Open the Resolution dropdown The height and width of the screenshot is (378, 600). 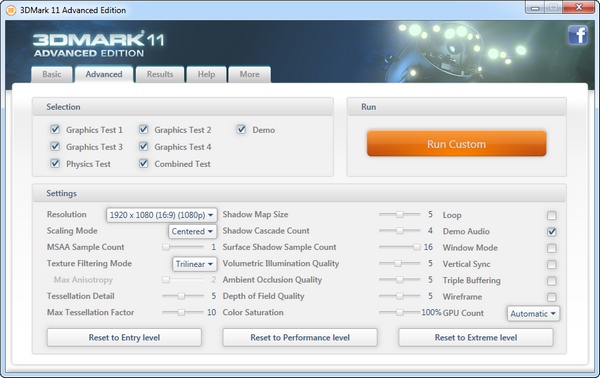tap(161, 215)
